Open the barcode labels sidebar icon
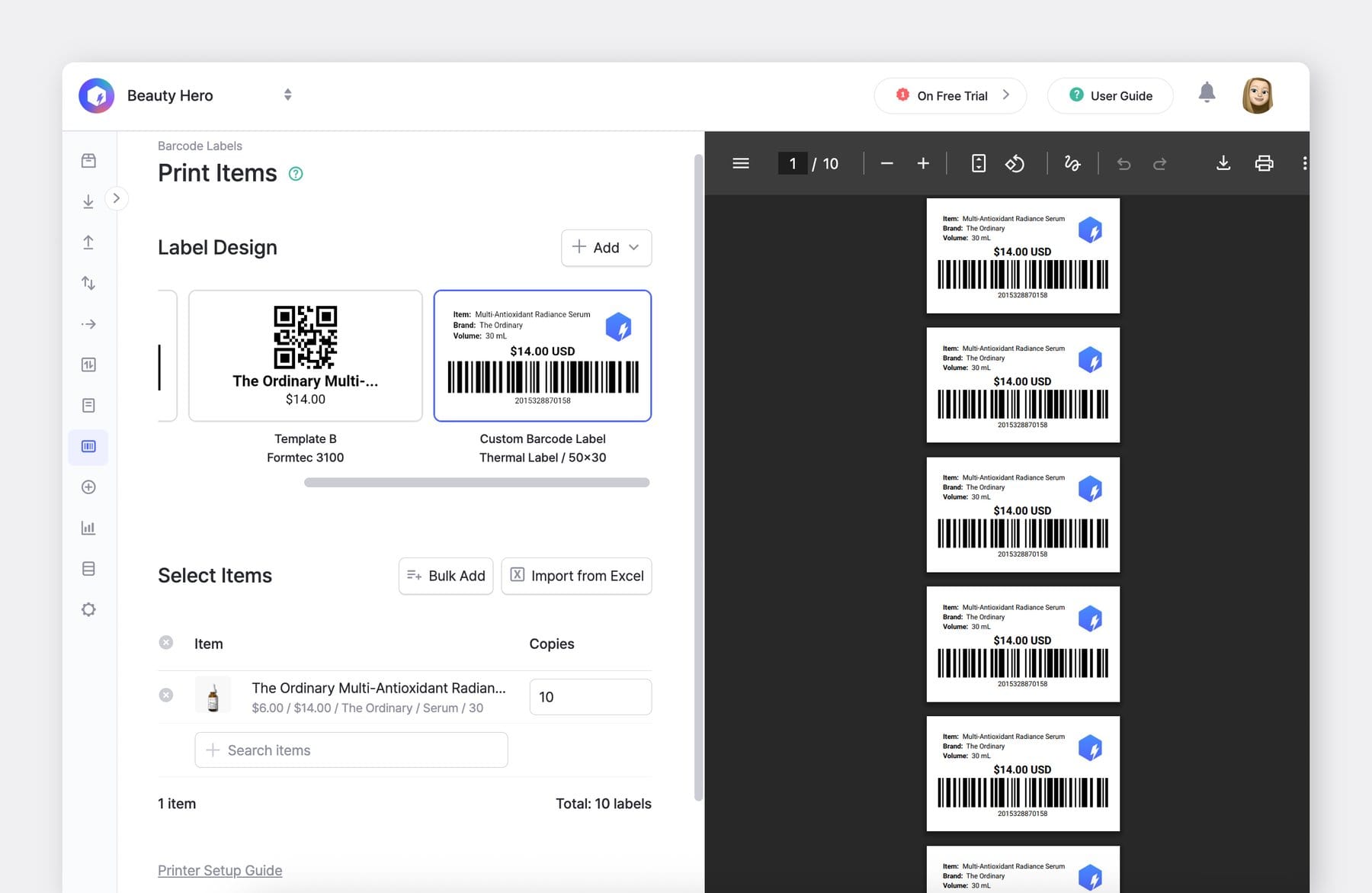 pyautogui.click(x=88, y=447)
